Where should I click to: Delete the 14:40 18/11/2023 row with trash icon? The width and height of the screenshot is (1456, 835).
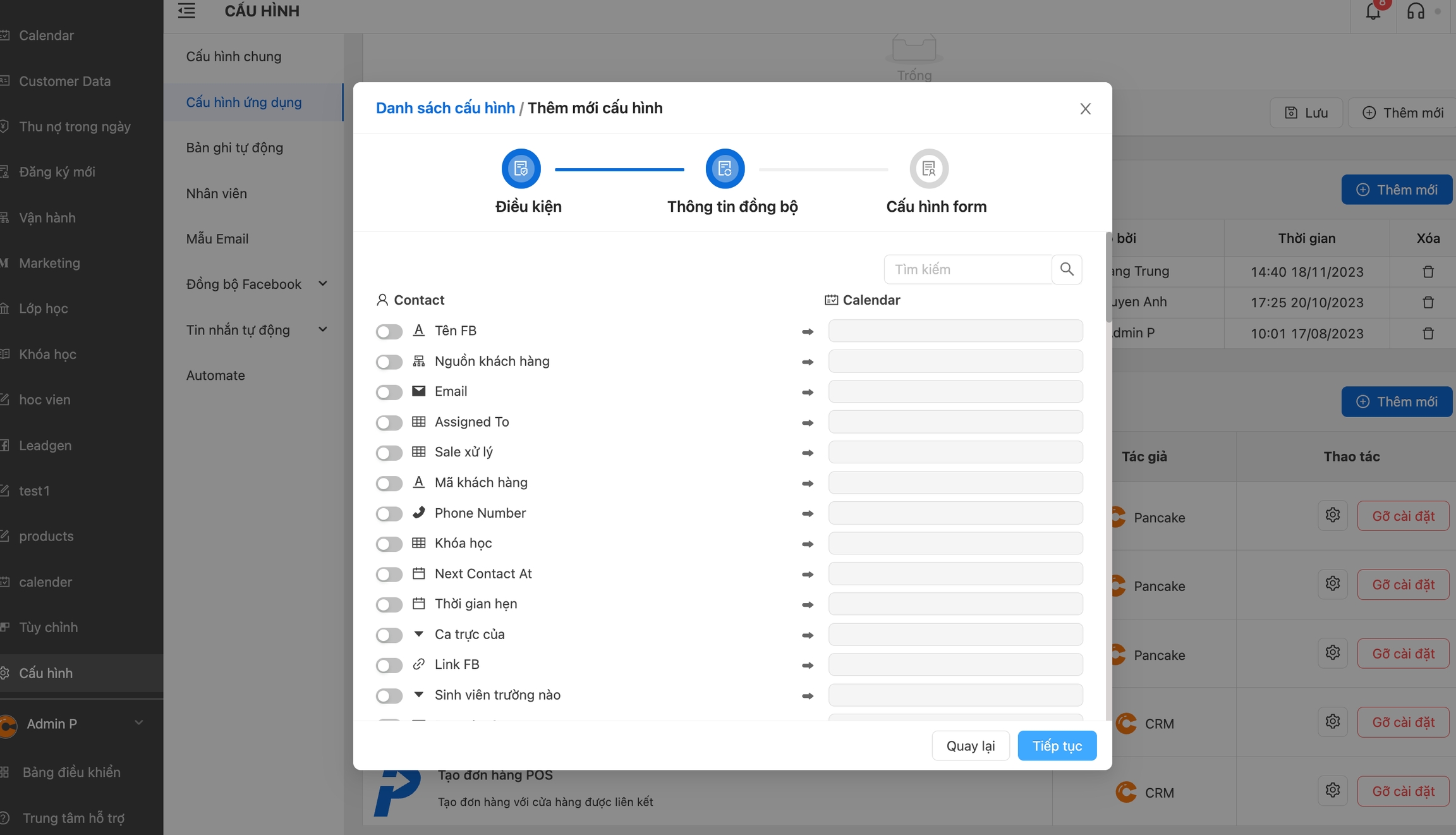coord(1428,272)
